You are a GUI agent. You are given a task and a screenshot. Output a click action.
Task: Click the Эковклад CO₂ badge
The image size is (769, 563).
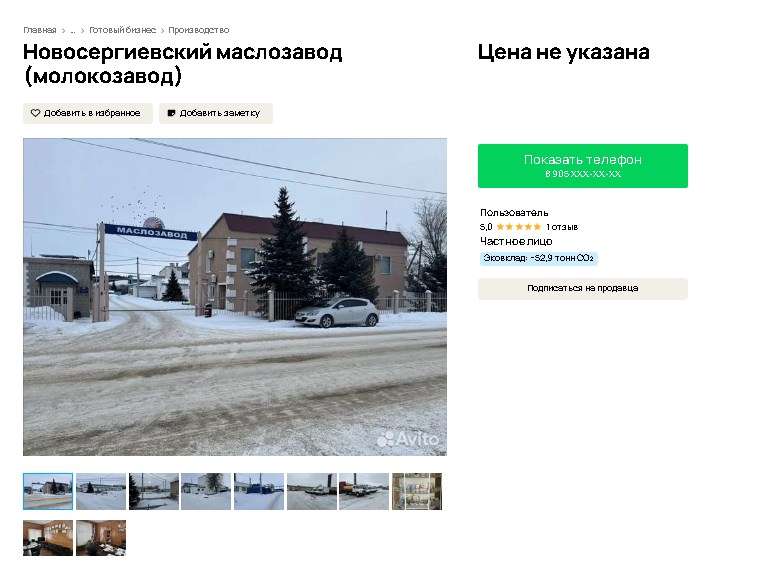pyautogui.click(x=538, y=258)
